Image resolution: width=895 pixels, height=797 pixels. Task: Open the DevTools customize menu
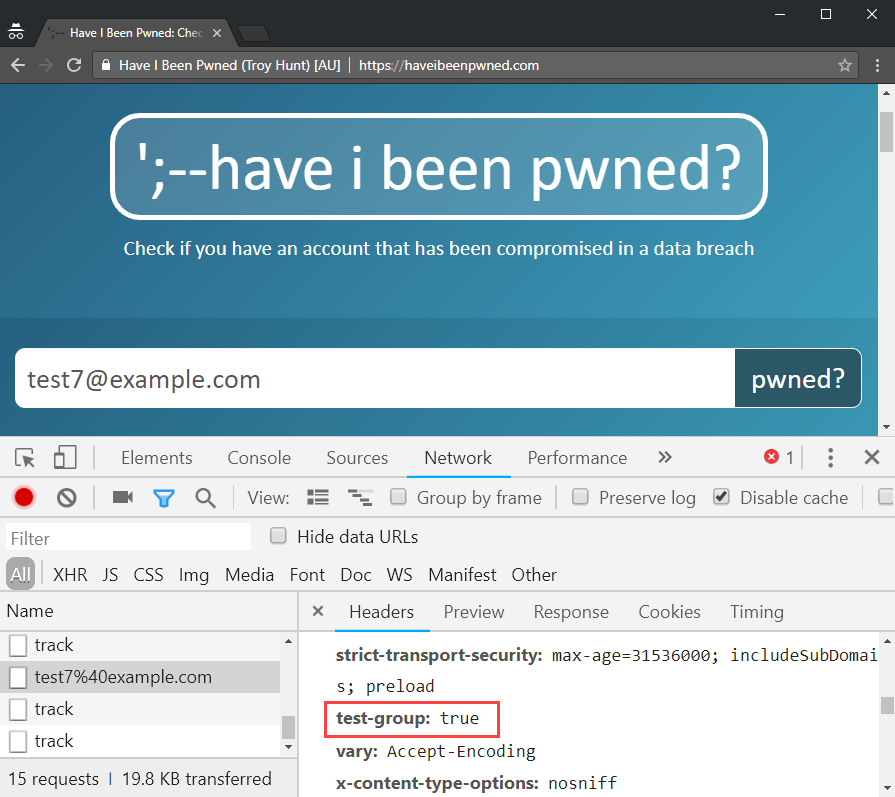[831, 457]
